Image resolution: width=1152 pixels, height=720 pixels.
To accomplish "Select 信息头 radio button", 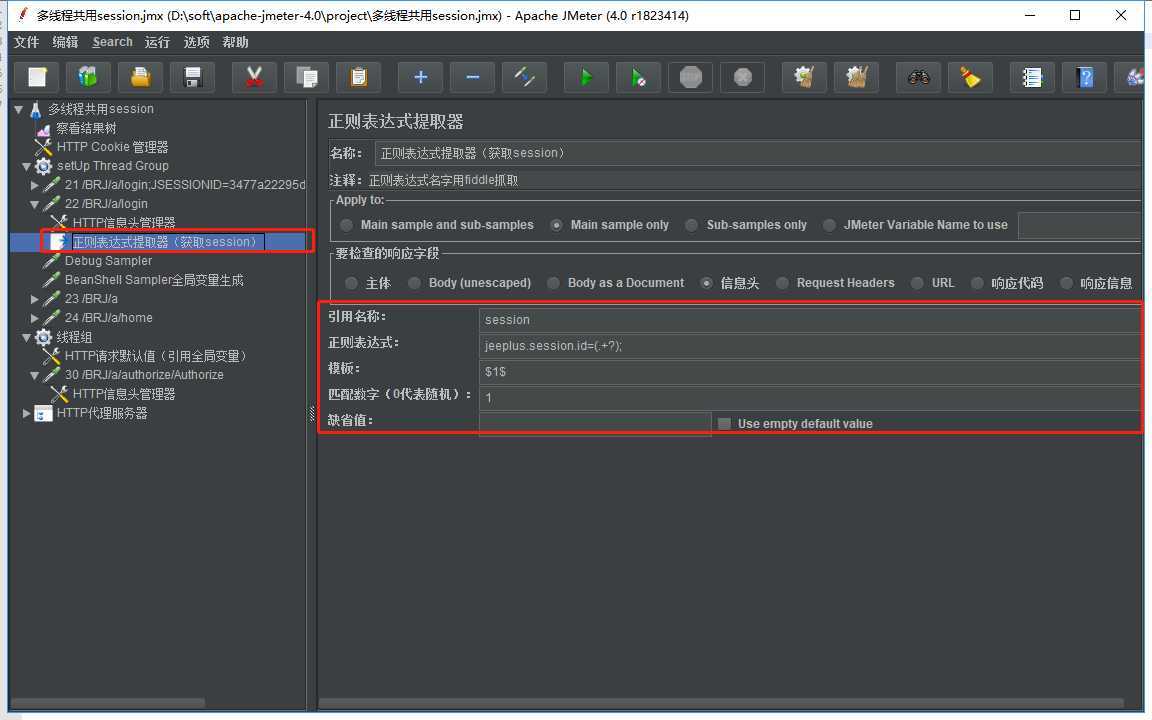I will point(706,283).
